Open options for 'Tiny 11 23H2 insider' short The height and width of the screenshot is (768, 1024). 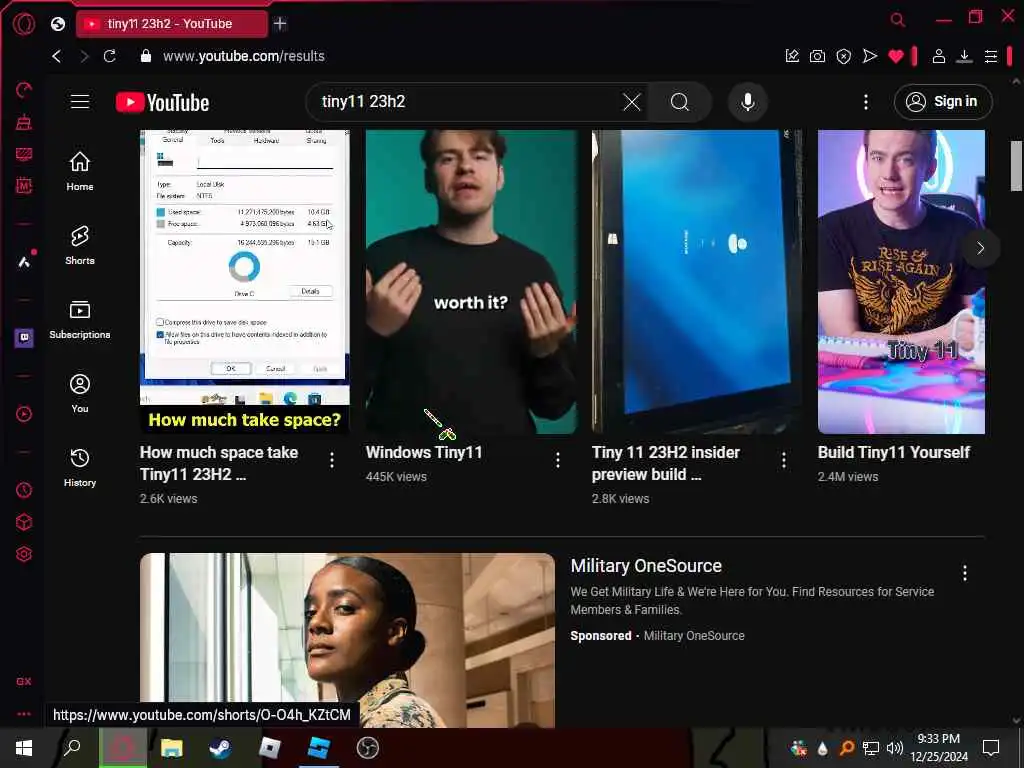pyautogui.click(x=784, y=460)
